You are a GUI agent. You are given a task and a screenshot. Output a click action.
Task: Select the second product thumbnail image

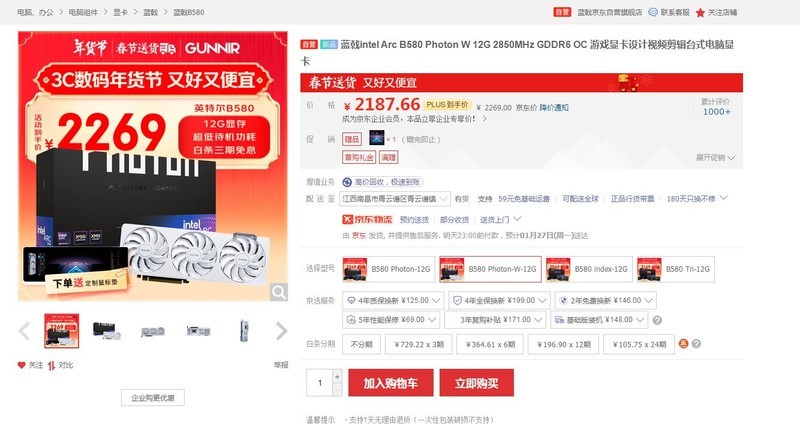(107, 331)
